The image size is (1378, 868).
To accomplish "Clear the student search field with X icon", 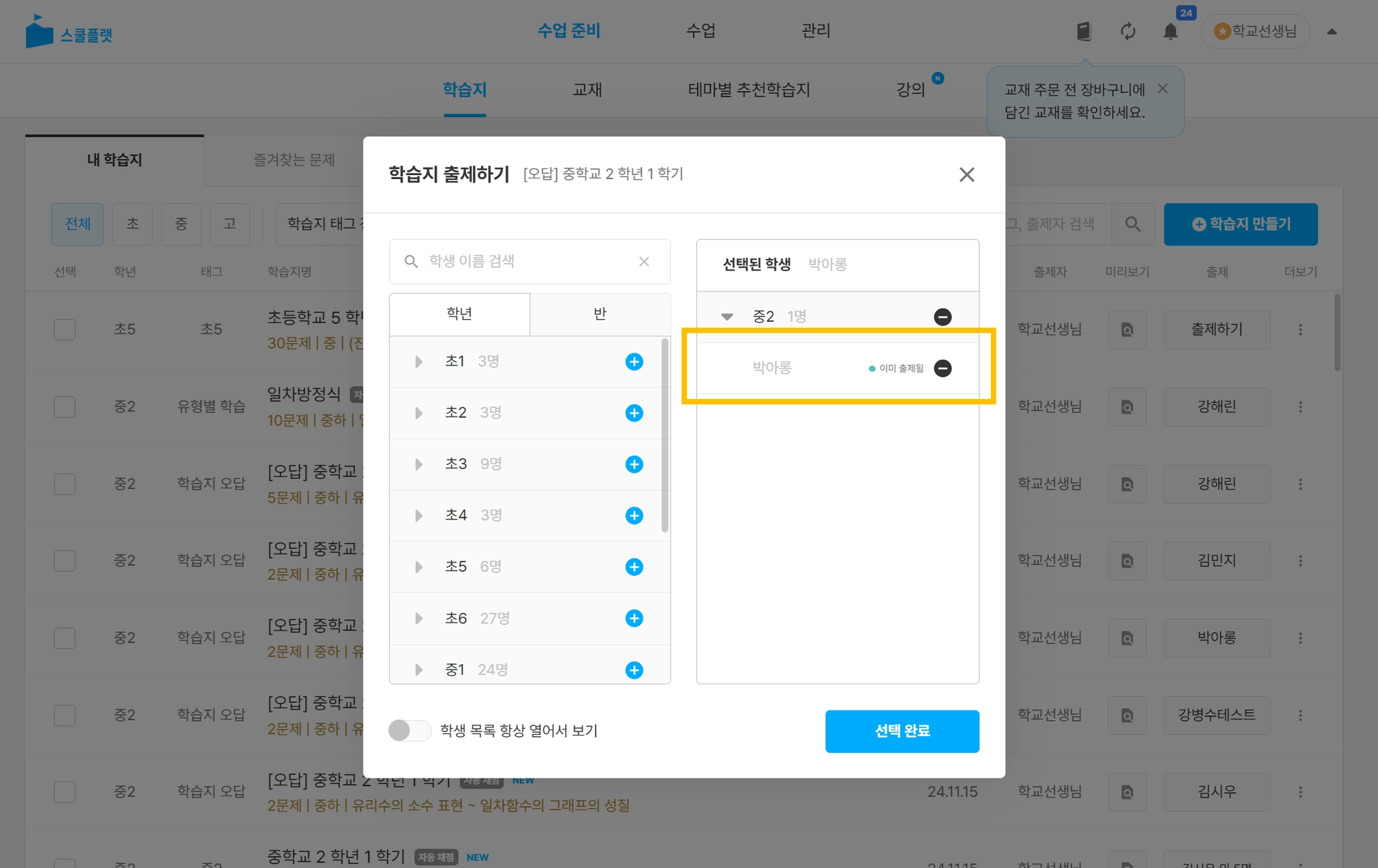I will [x=644, y=262].
